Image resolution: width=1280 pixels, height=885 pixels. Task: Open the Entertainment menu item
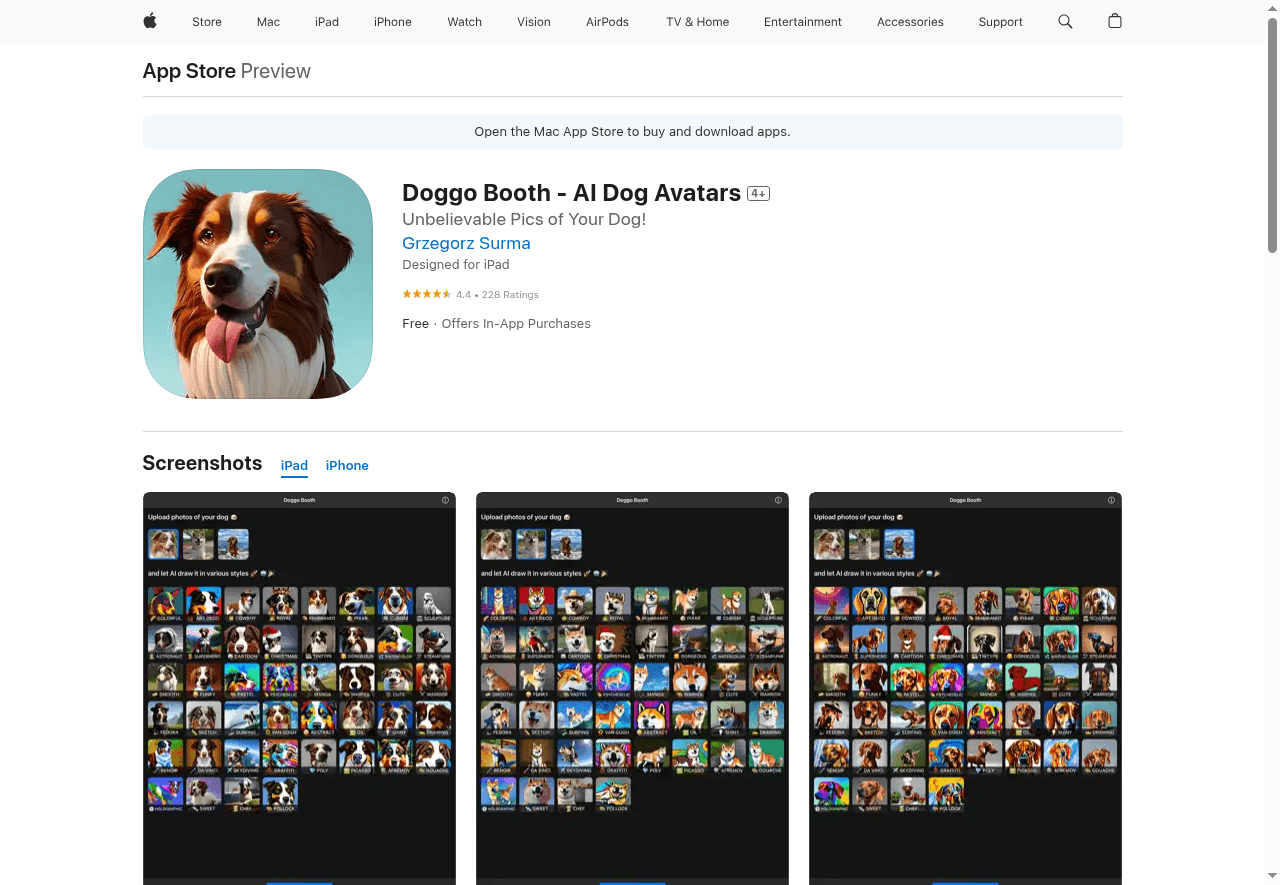(x=803, y=22)
